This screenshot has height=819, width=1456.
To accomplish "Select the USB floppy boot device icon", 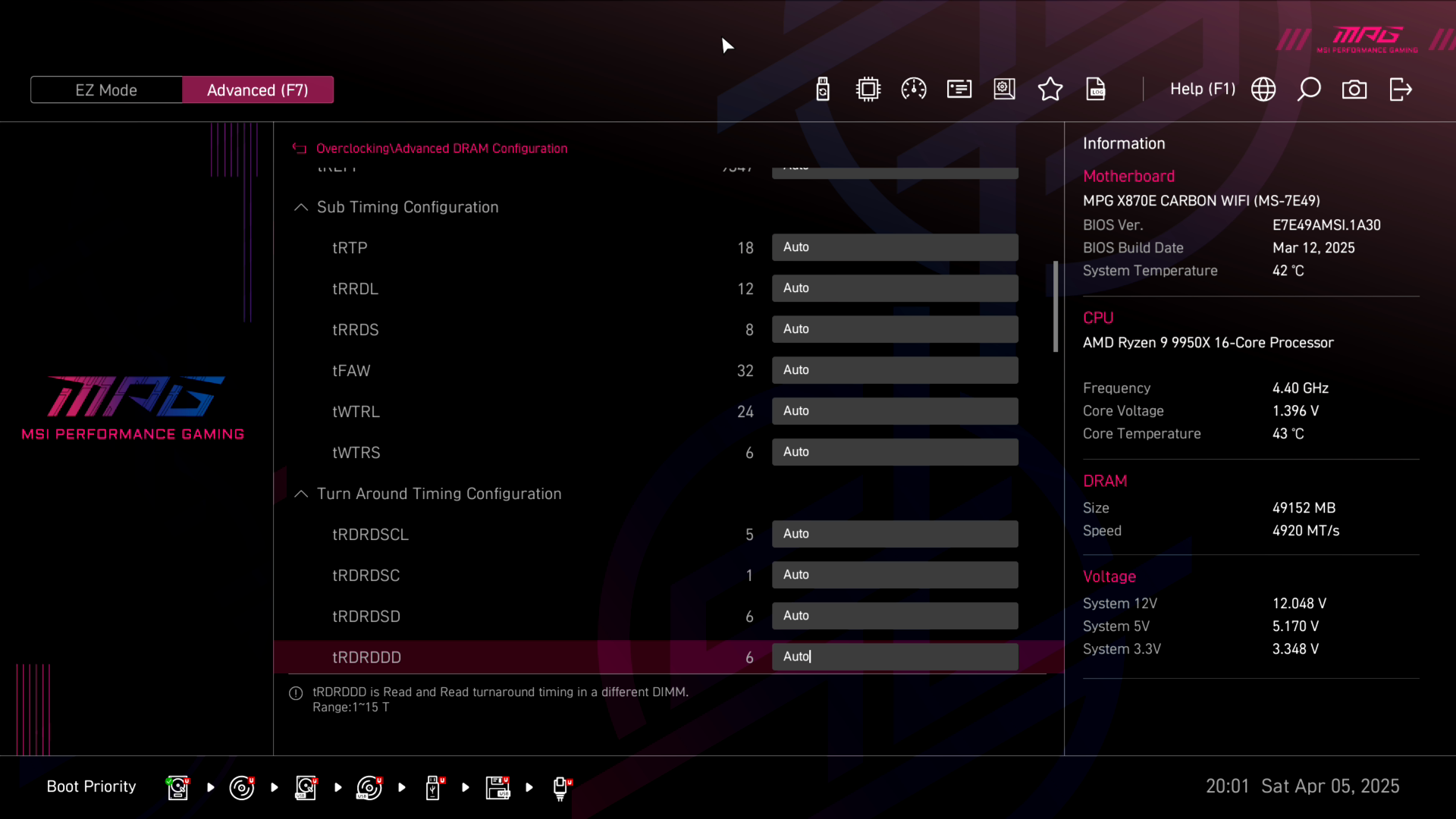I will 497,787.
